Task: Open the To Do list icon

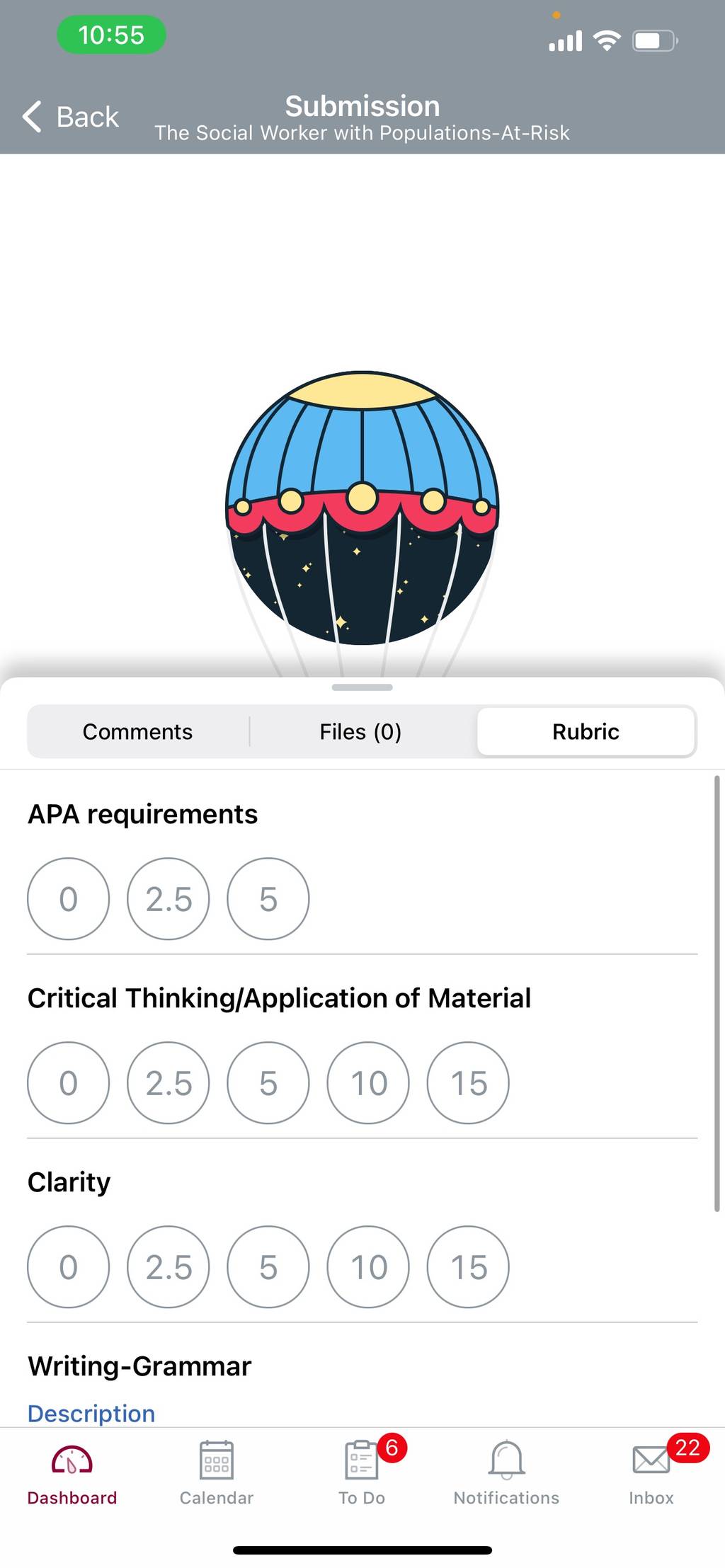Action: click(x=361, y=1460)
